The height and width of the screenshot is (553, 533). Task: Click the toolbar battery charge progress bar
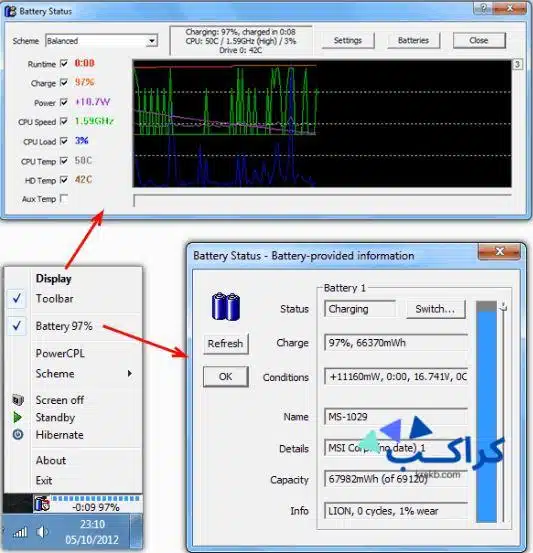point(96,498)
